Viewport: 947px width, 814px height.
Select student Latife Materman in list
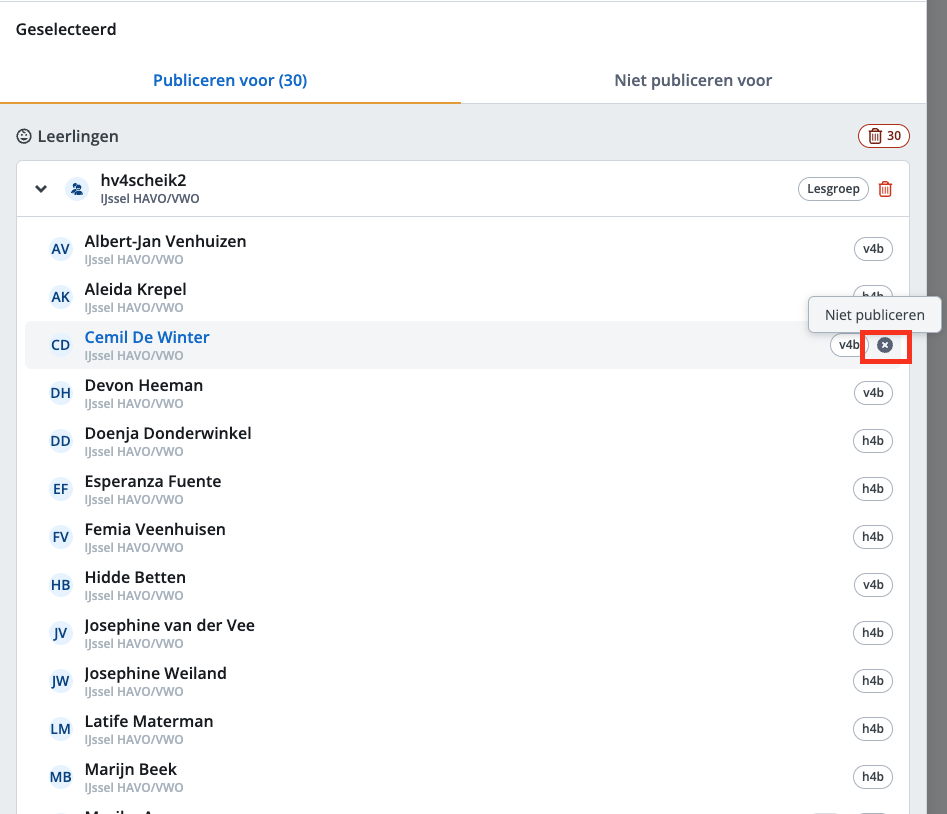tap(149, 722)
